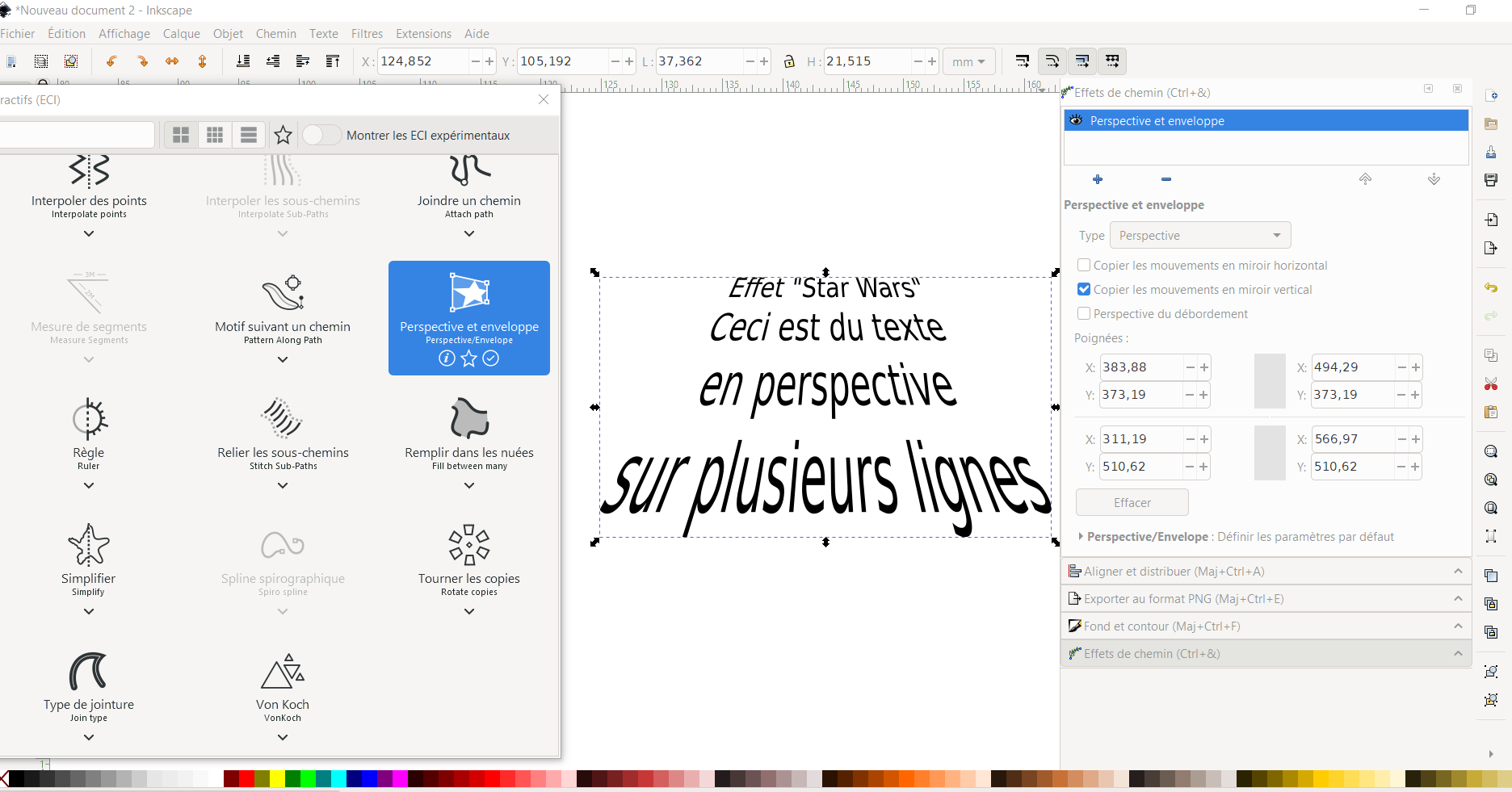This screenshot has height=792, width=1512.
Task: Toggle Montrer les ECI expérimentaux switch
Action: coord(321,135)
